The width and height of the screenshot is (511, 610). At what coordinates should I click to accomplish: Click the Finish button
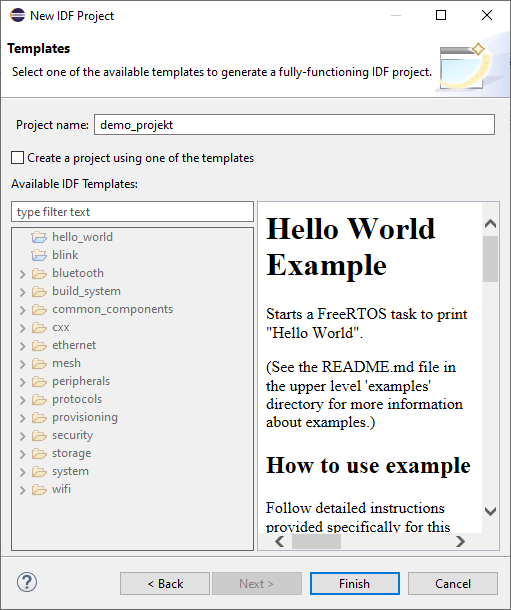(355, 584)
